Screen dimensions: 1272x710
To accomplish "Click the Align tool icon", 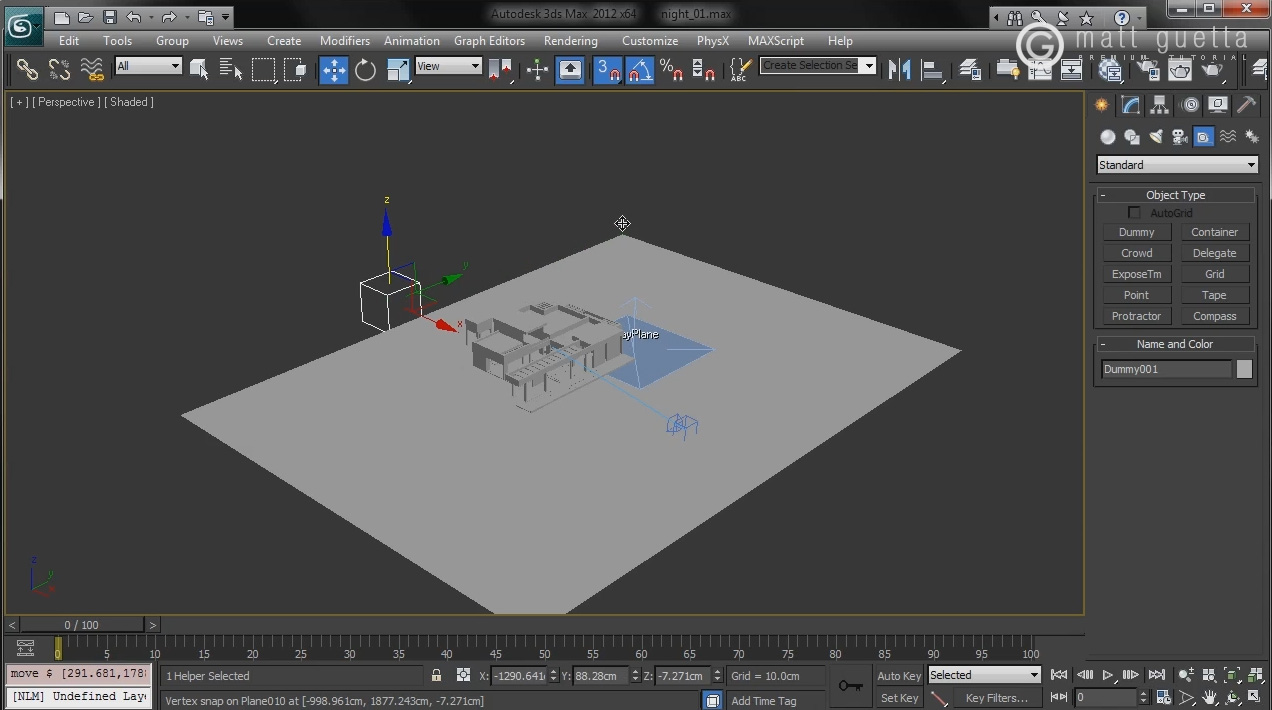I will pos(932,69).
